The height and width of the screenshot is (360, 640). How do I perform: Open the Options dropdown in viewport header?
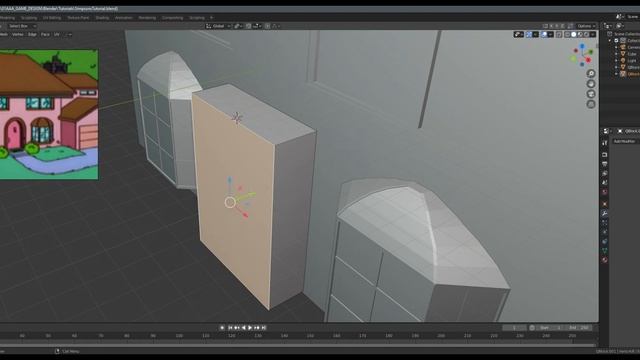click(586, 26)
